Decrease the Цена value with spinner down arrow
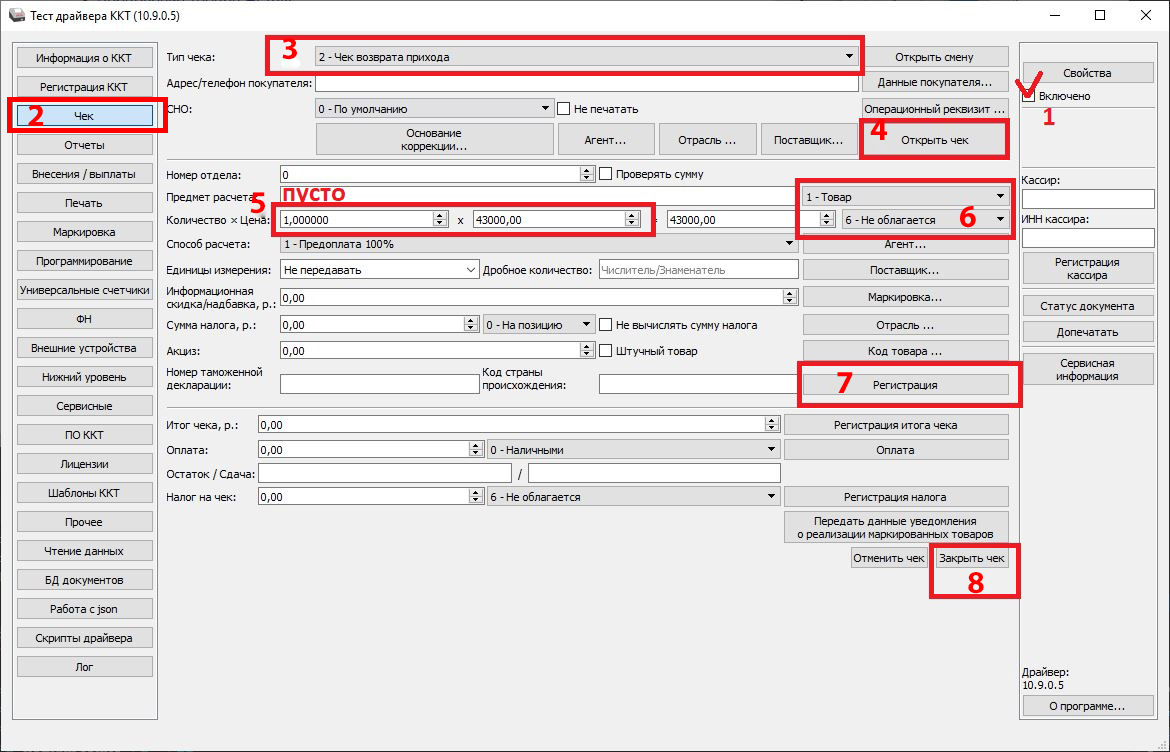 [x=632, y=224]
